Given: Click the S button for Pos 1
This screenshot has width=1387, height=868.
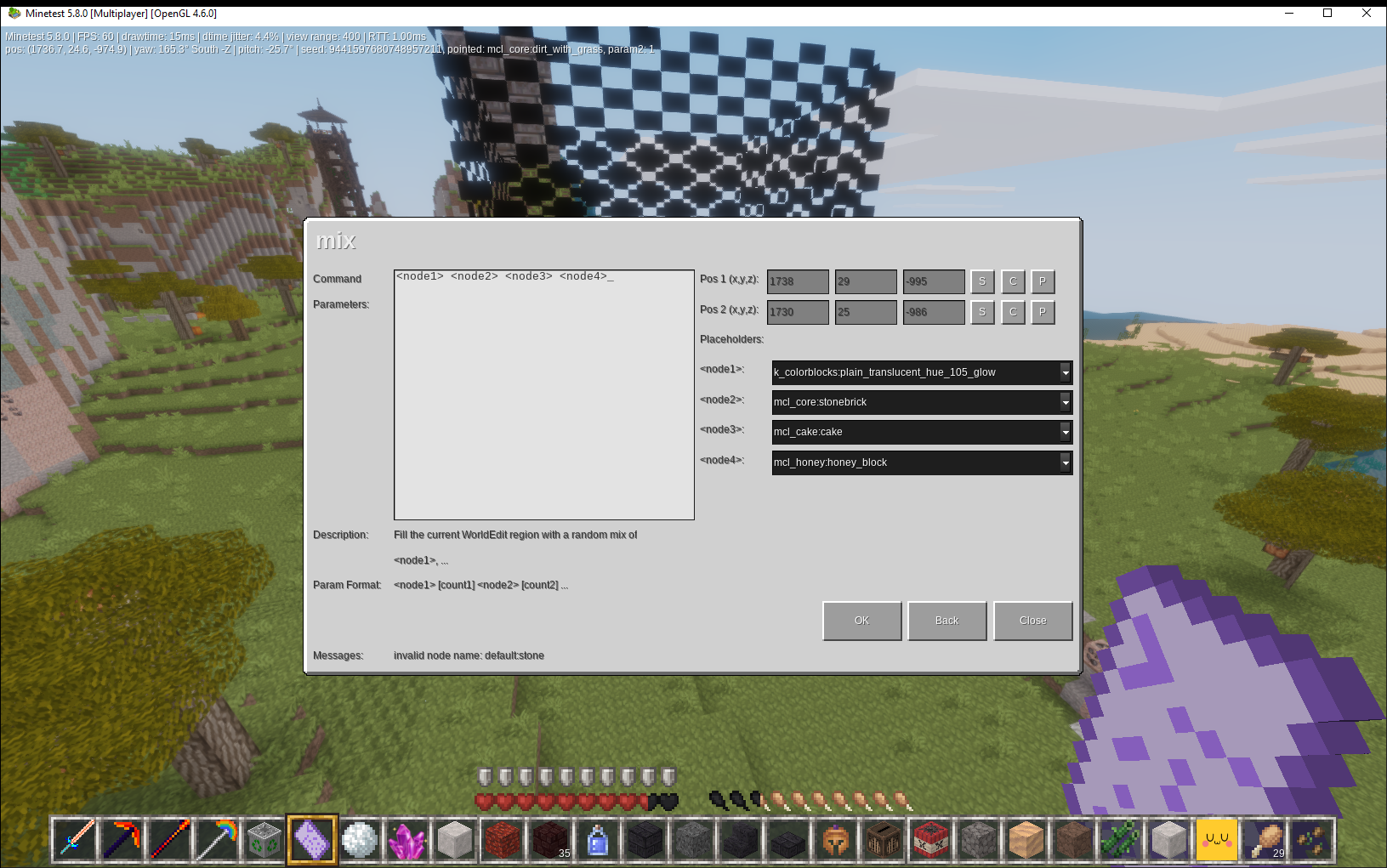Looking at the screenshot, I should pos(982,281).
